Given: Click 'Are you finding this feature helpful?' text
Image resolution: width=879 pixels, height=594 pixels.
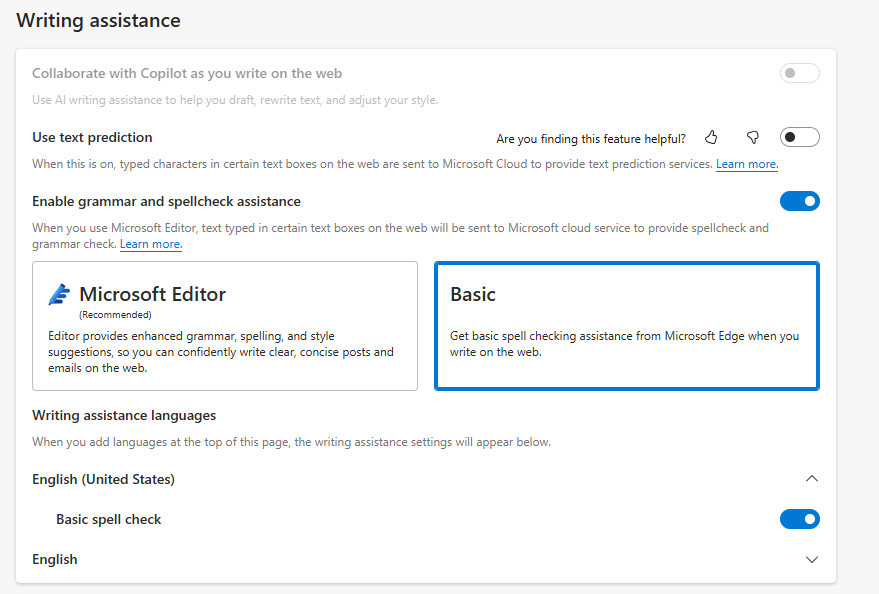Looking at the screenshot, I should coord(591,139).
